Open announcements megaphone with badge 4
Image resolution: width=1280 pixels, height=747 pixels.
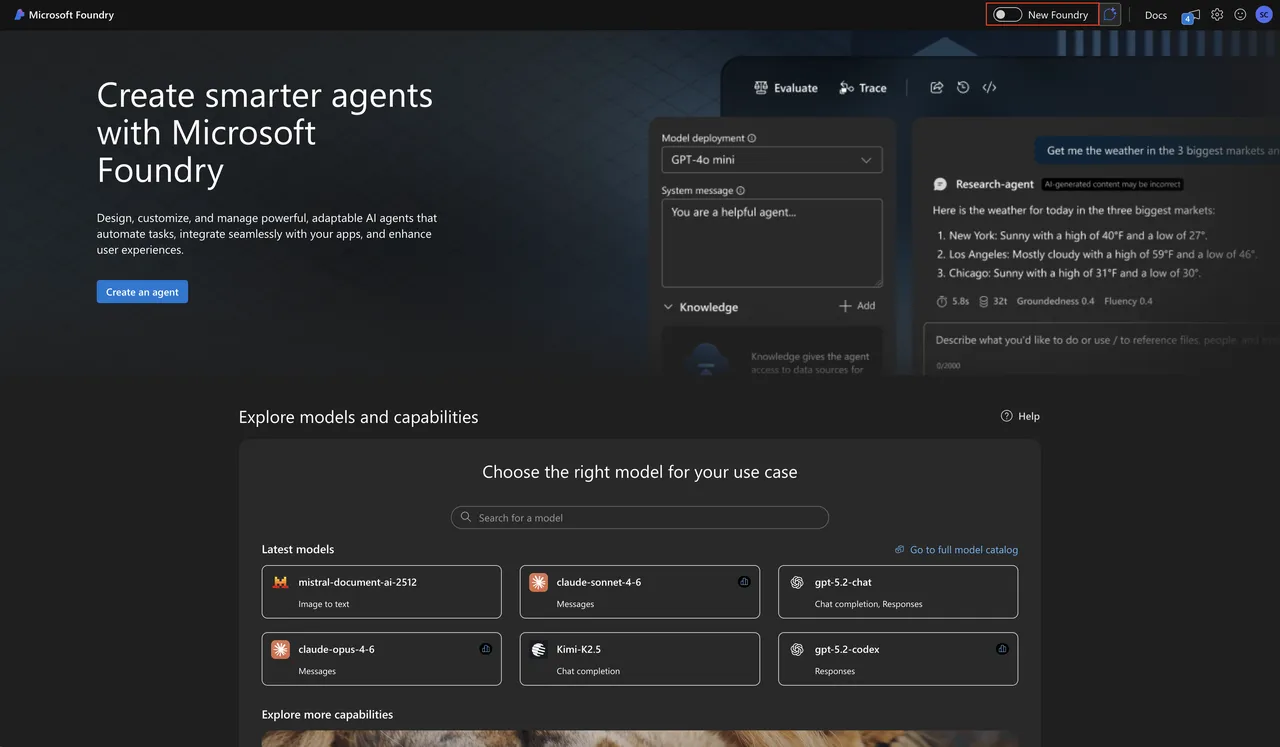pos(1190,15)
